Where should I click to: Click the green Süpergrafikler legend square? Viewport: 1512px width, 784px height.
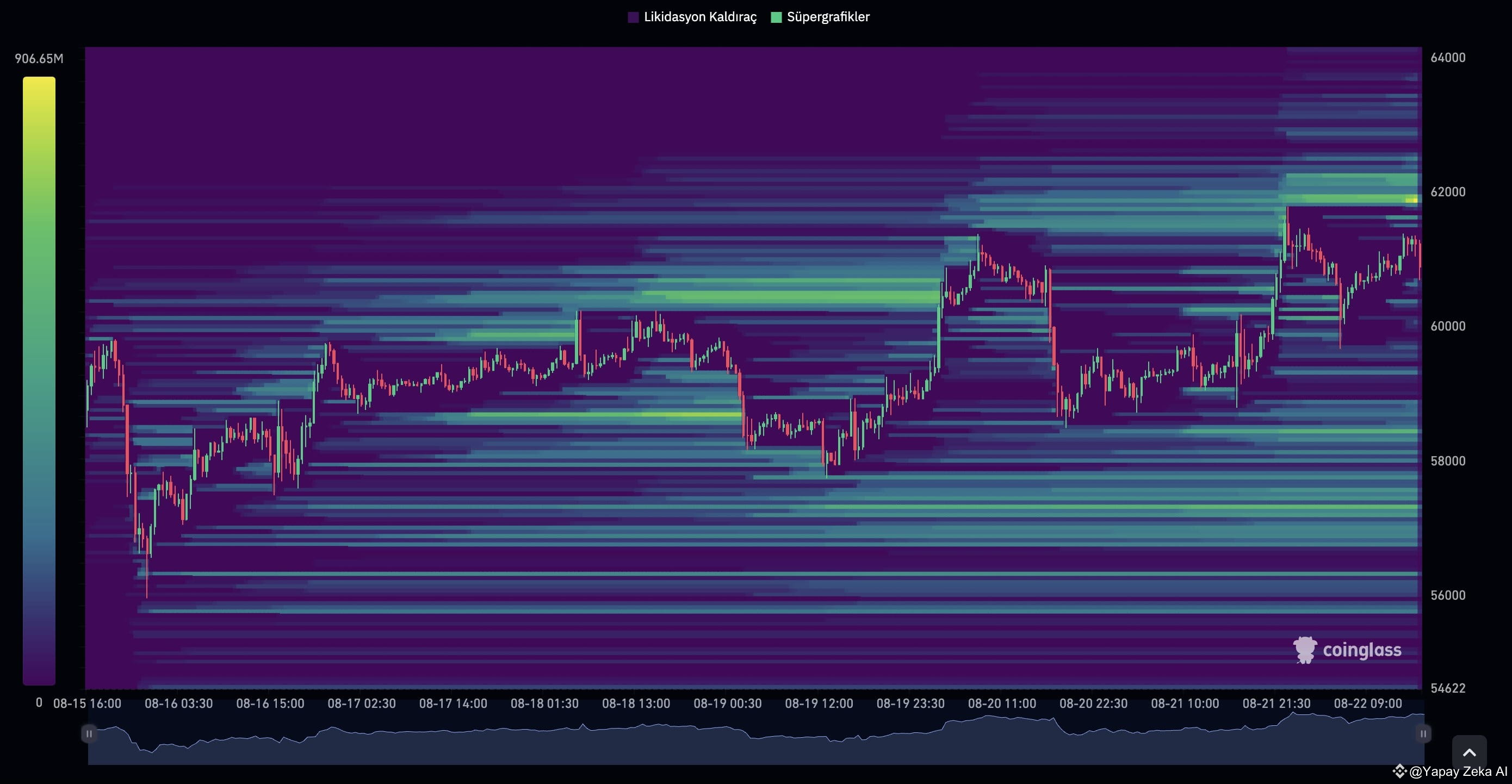pyautogui.click(x=776, y=16)
